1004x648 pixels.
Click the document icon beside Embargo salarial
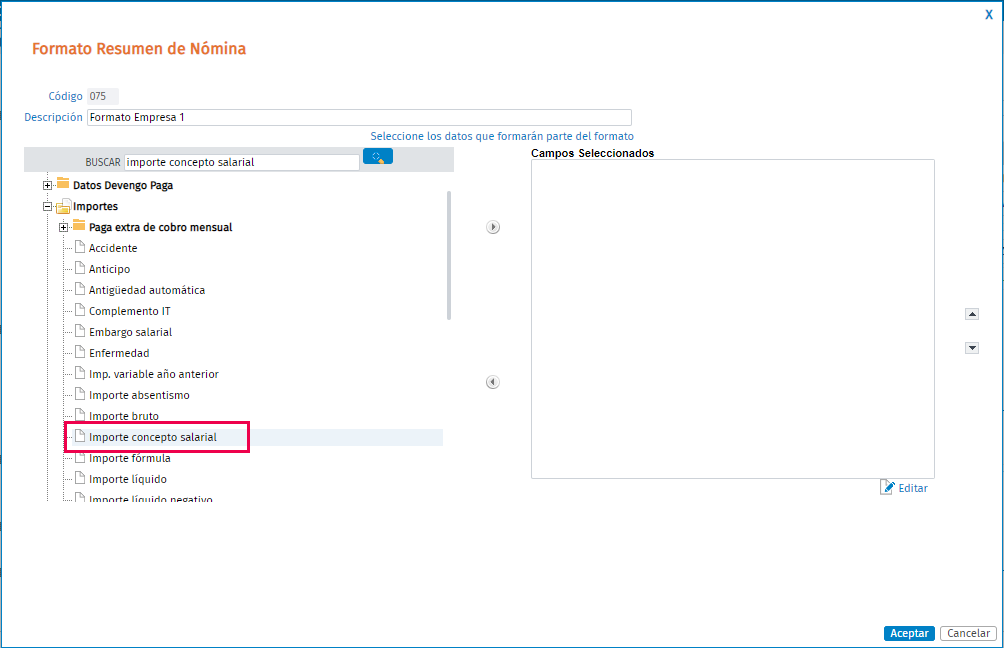(80, 331)
